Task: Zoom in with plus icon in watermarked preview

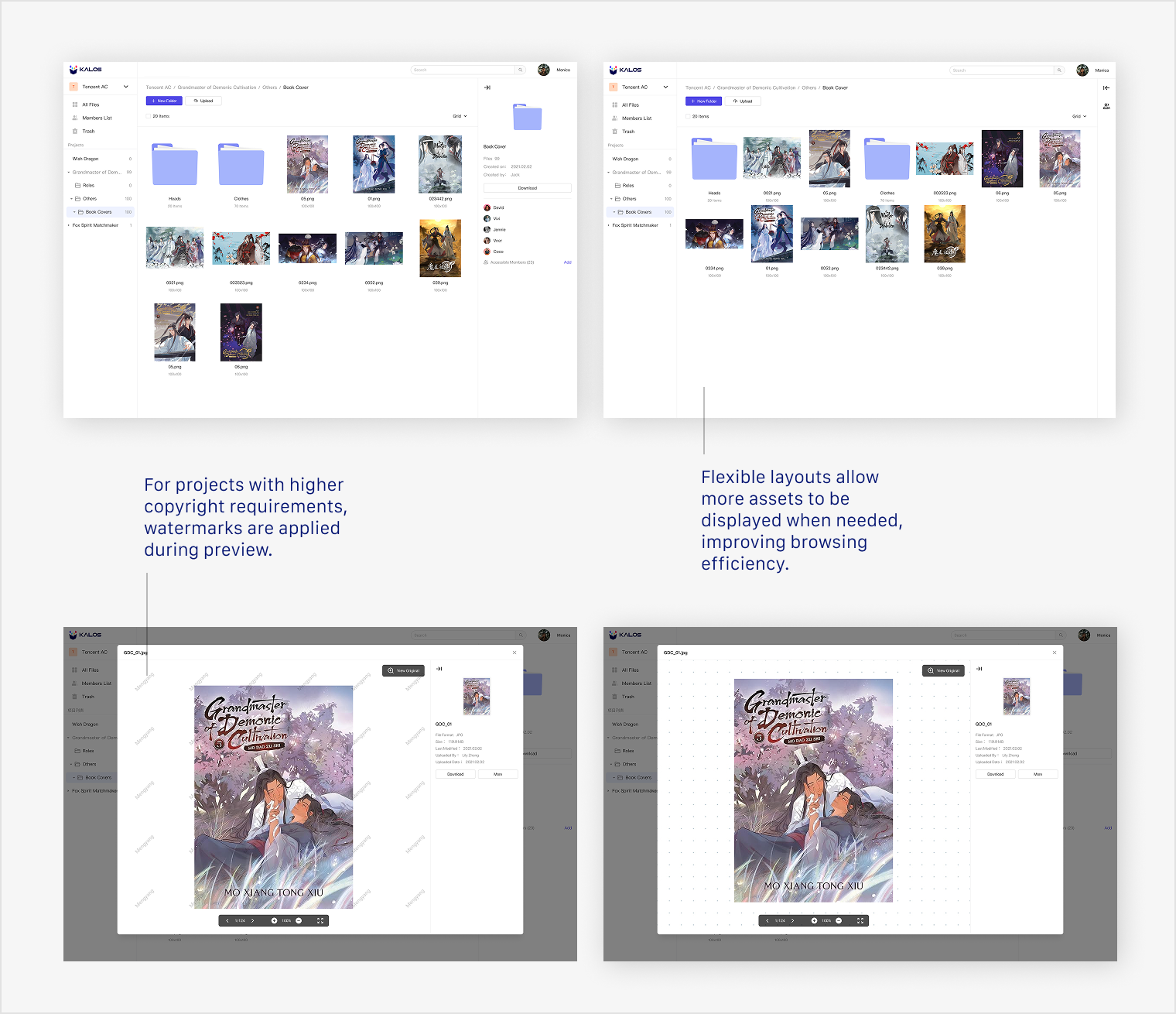Action: click(274, 920)
